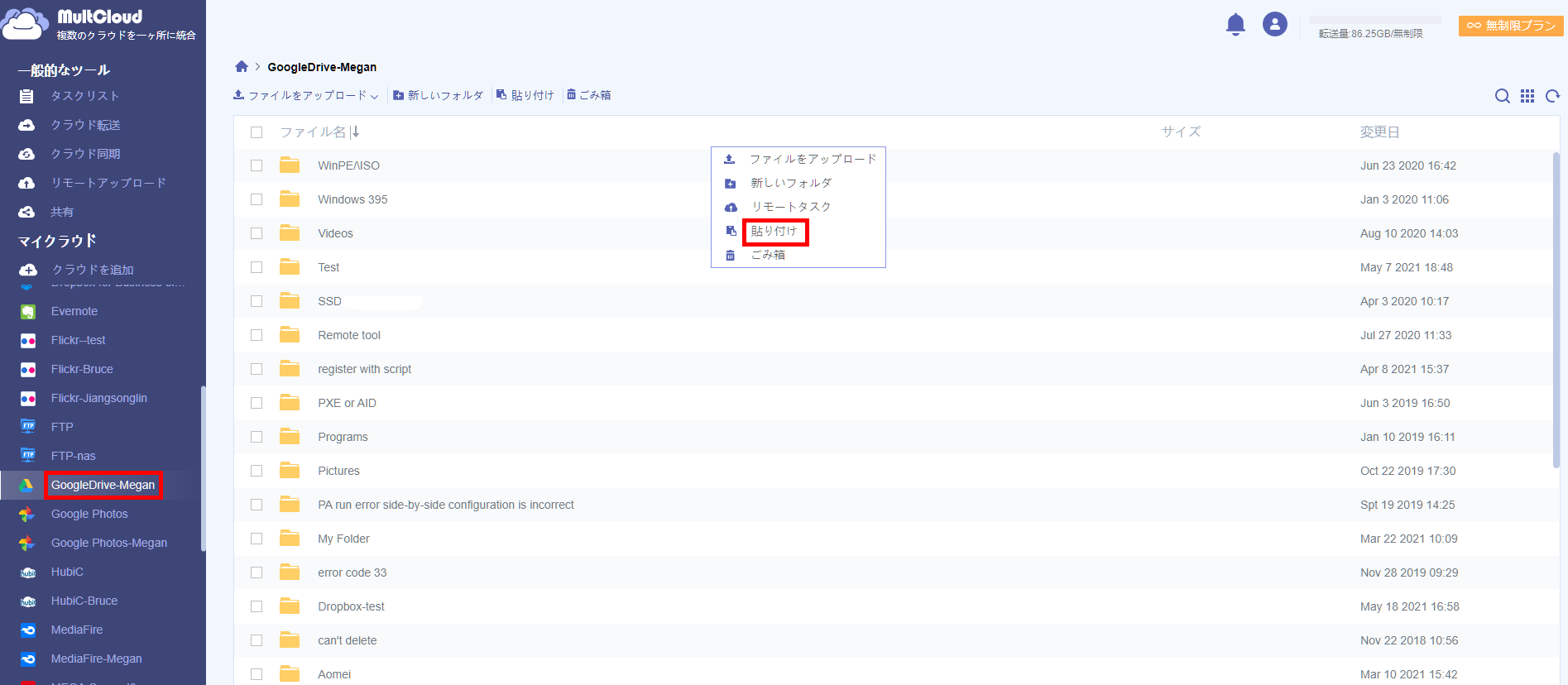Screen dimensions: 1568x685
Task: Open the Aomei folder
Action: [x=334, y=674]
